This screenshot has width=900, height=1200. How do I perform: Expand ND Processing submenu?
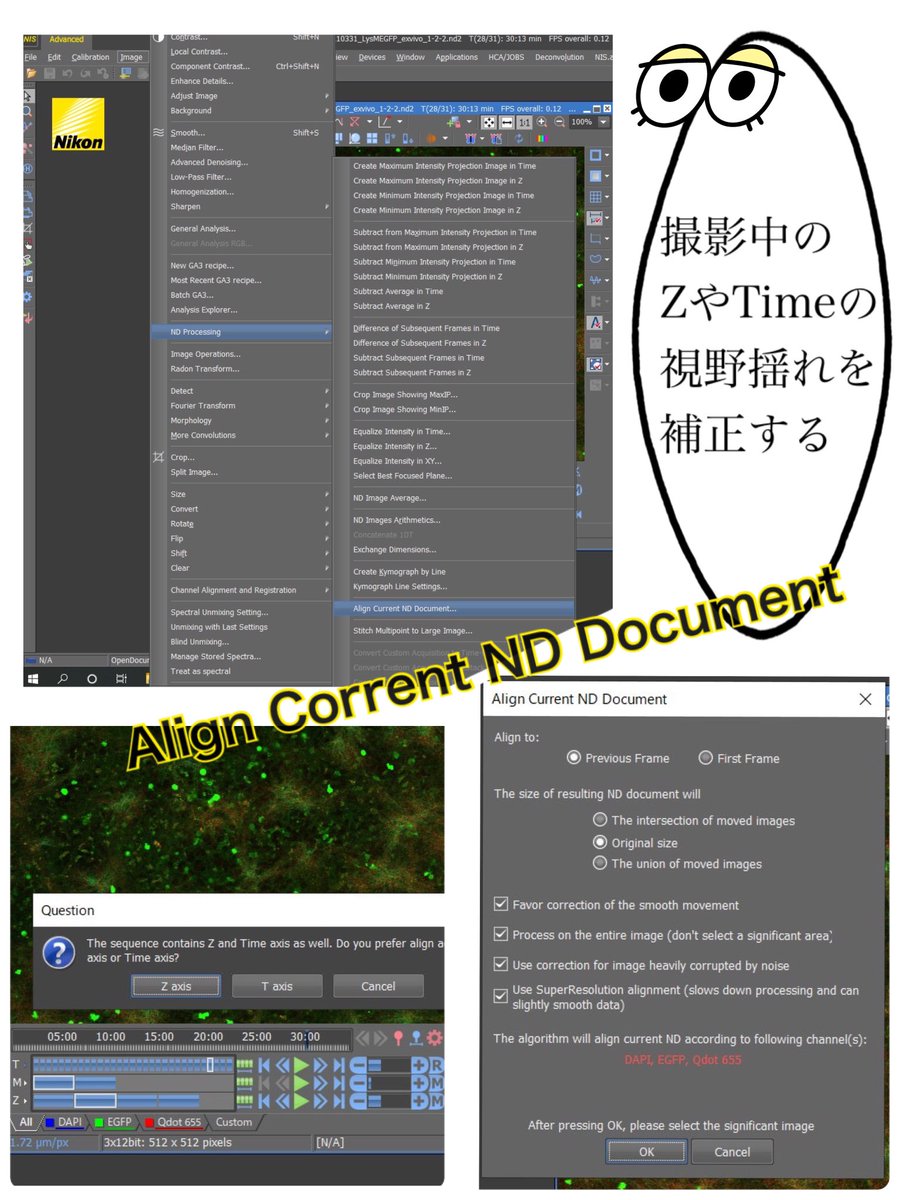(240, 332)
